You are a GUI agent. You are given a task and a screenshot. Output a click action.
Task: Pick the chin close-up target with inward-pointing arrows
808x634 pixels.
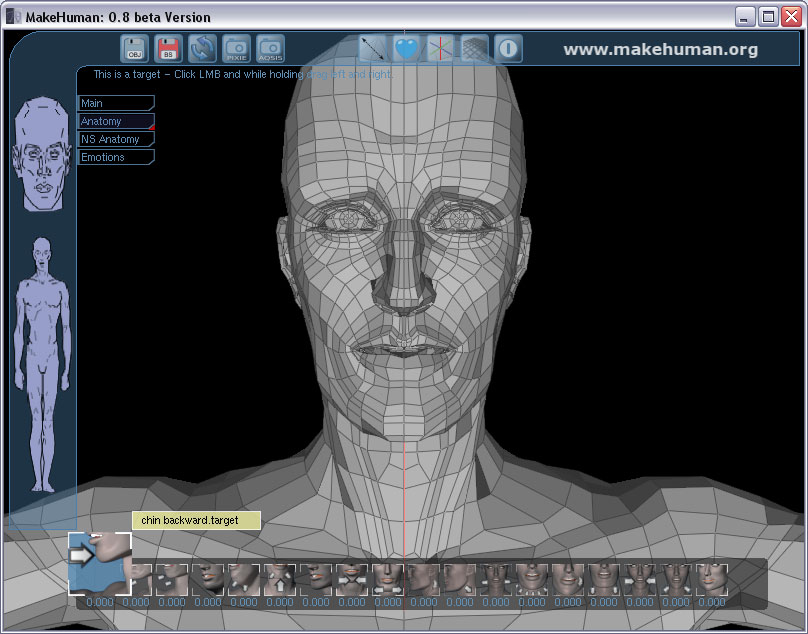tap(352, 579)
